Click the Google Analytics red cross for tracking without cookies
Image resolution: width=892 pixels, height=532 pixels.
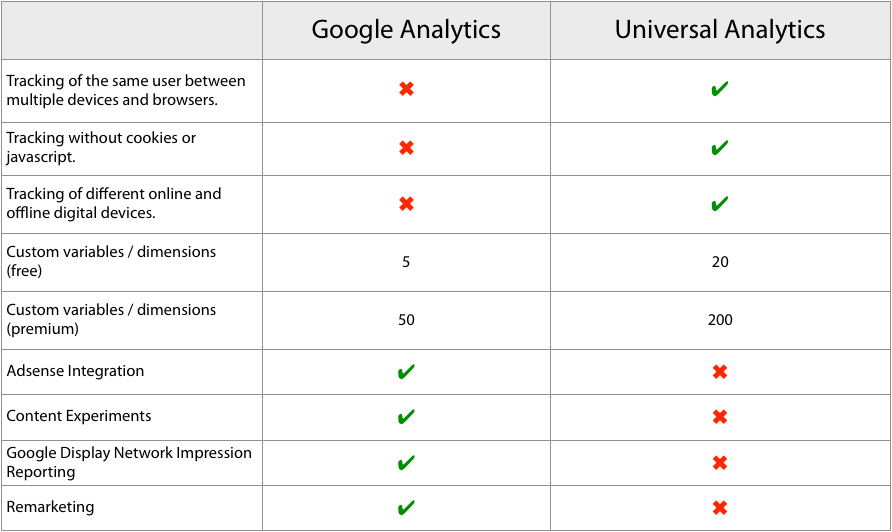[406, 148]
